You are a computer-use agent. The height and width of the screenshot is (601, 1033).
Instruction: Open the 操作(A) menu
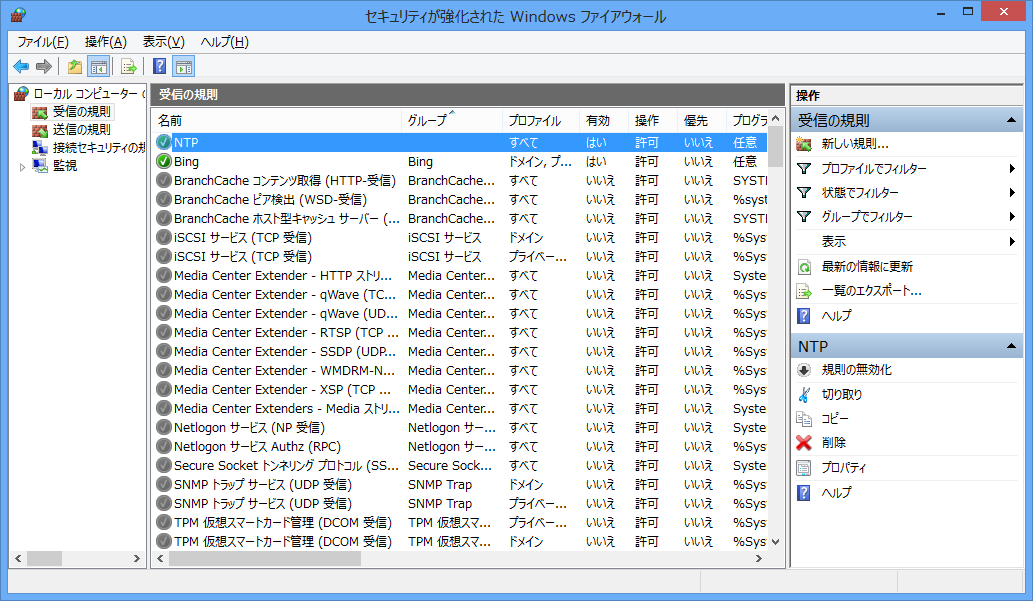tap(105, 42)
